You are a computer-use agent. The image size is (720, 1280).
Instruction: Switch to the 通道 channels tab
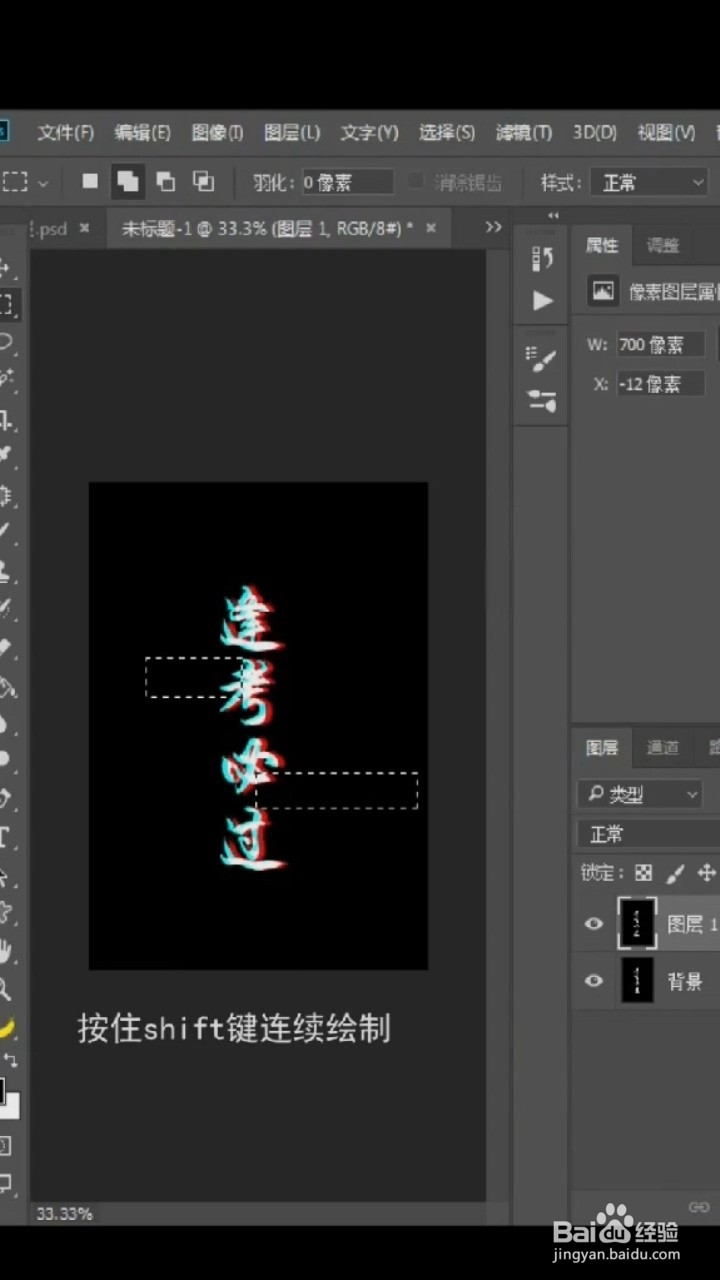[662, 748]
